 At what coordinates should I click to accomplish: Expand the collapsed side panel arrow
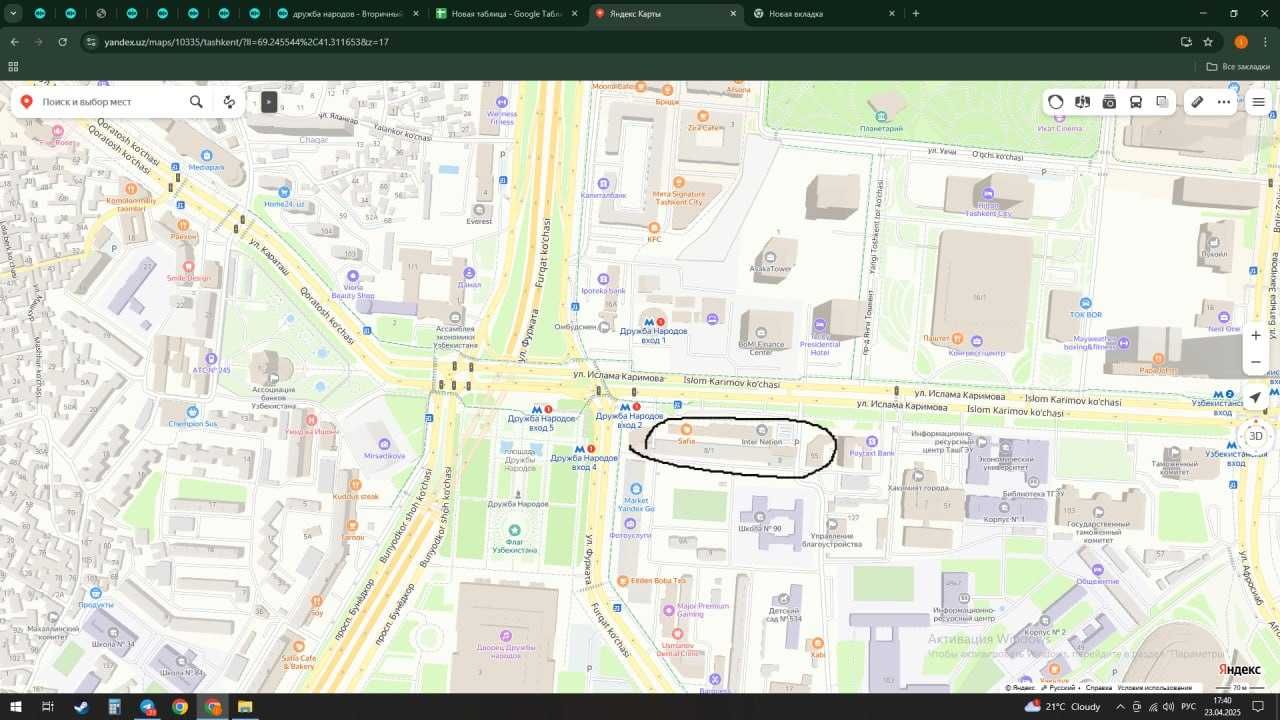click(x=268, y=102)
